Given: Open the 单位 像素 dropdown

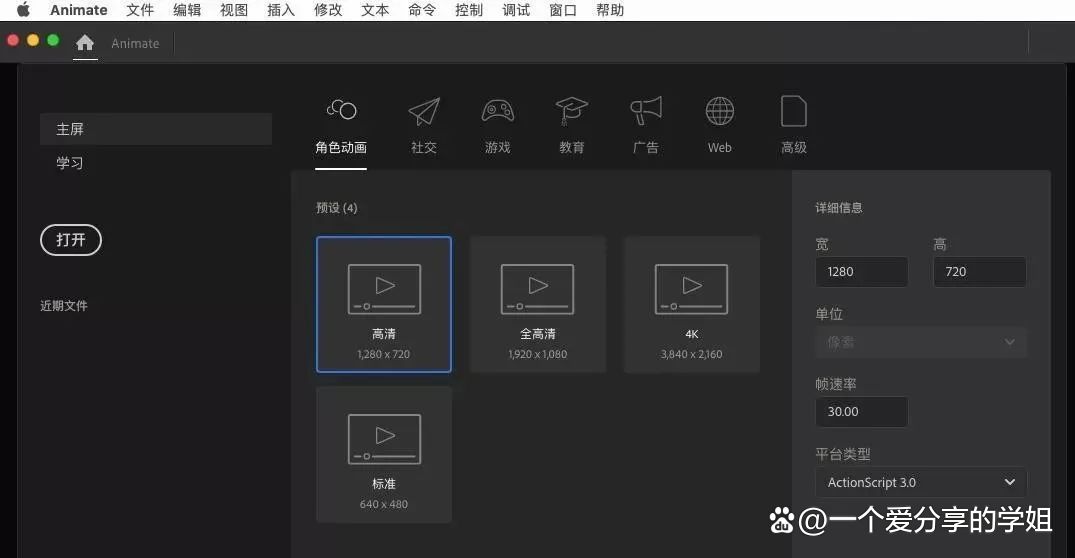Looking at the screenshot, I should (921, 341).
